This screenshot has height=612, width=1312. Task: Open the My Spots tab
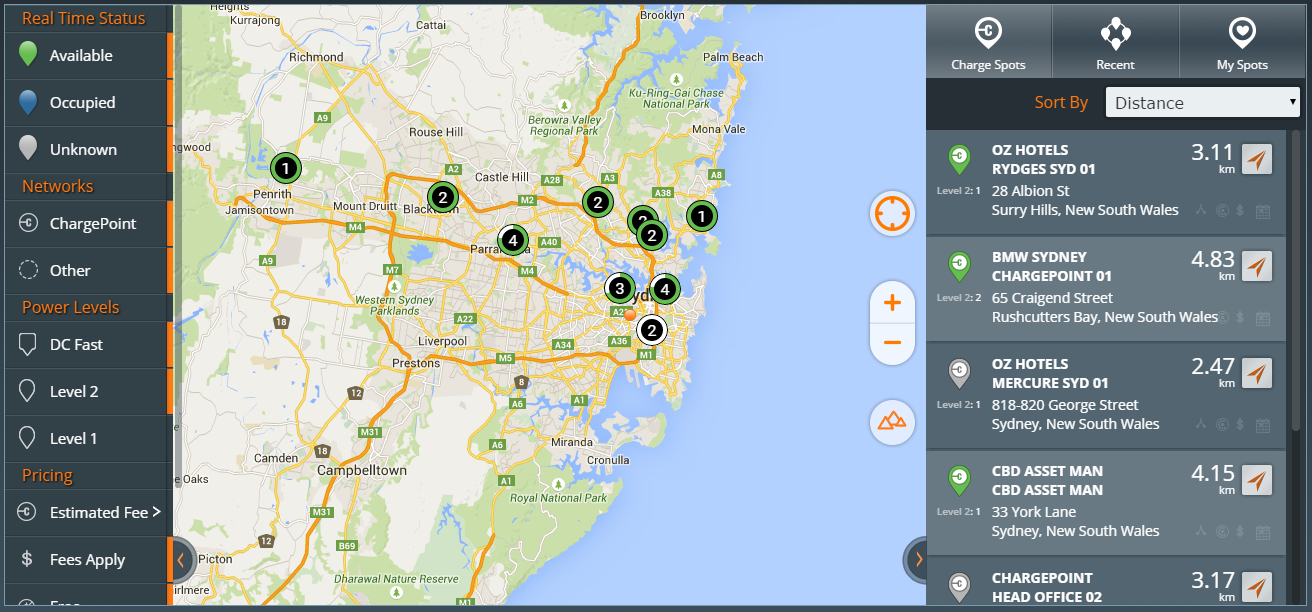(1242, 42)
